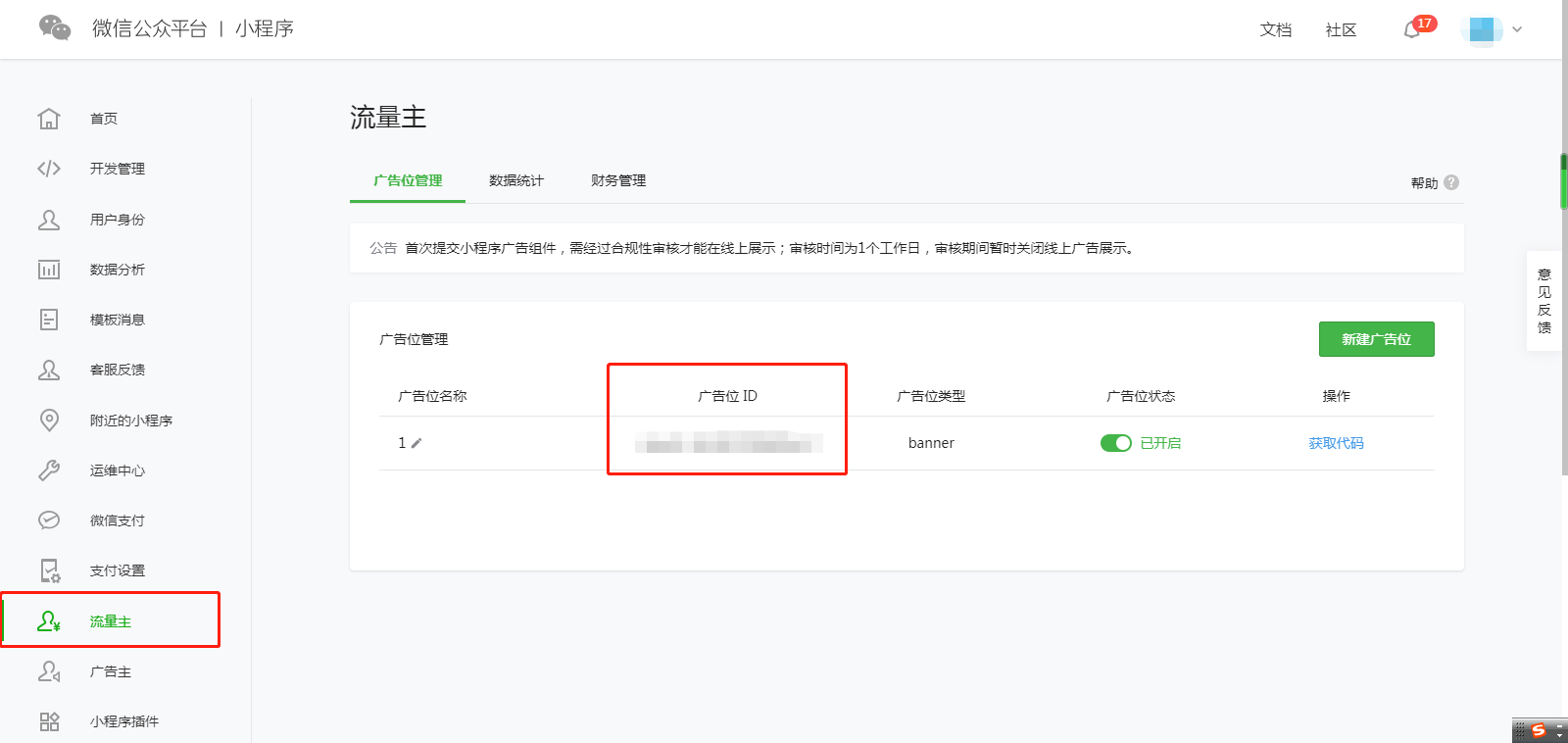The height and width of the screenshot is (743, 1568).
Task: Click the 获取代码 link
Action: [x=1336, y=443]
